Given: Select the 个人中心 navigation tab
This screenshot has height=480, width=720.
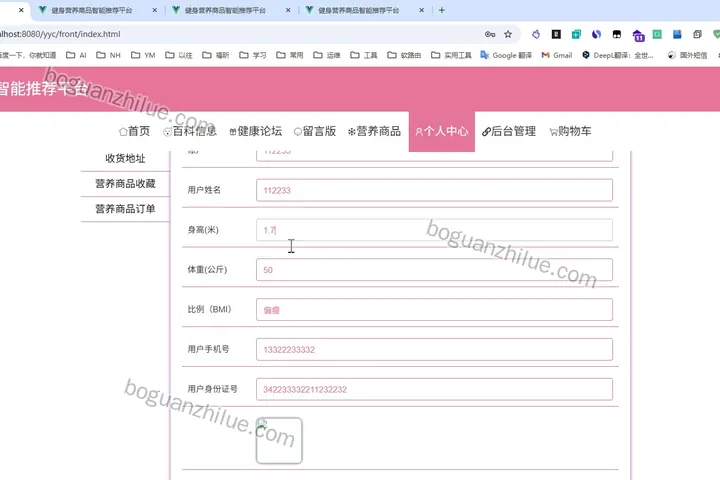Looking at the screenshot, I should [442, 131].
